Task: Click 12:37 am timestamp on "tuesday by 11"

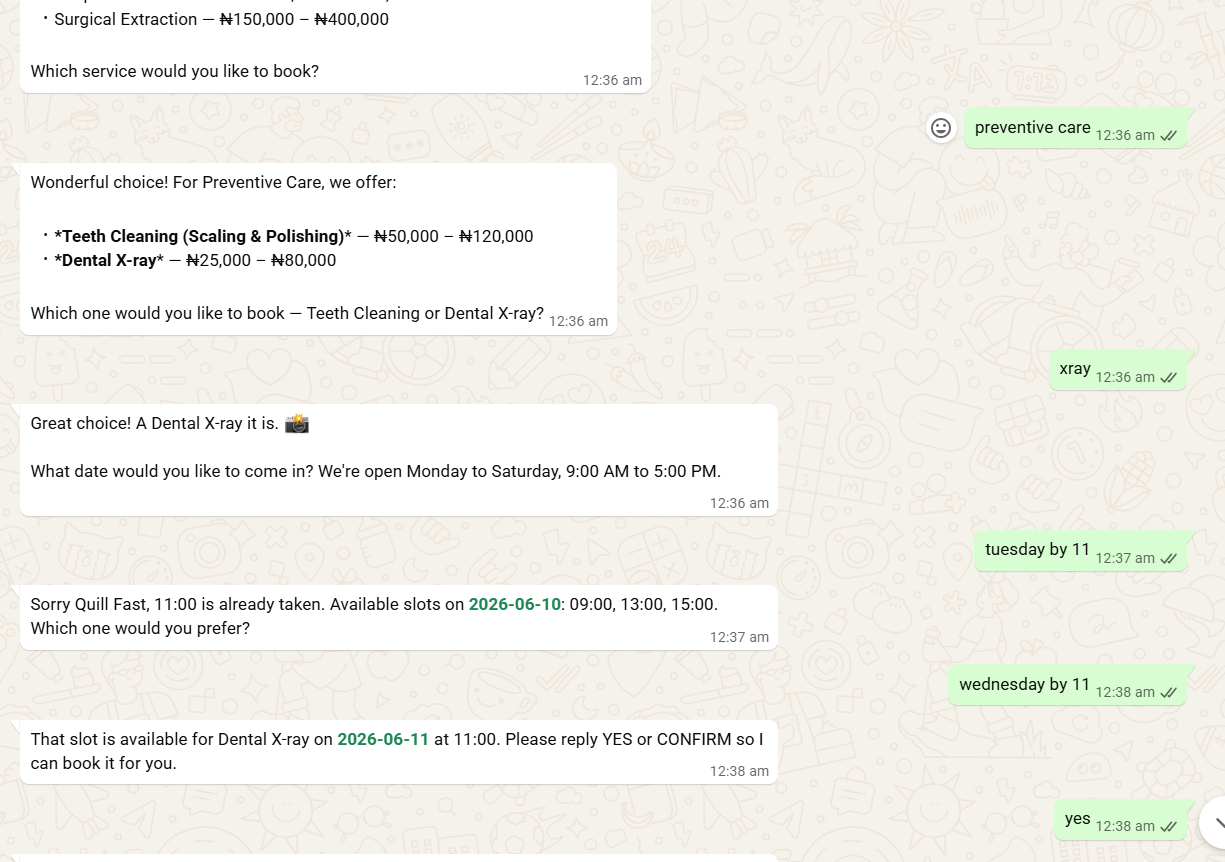Action: point(1125,559)
